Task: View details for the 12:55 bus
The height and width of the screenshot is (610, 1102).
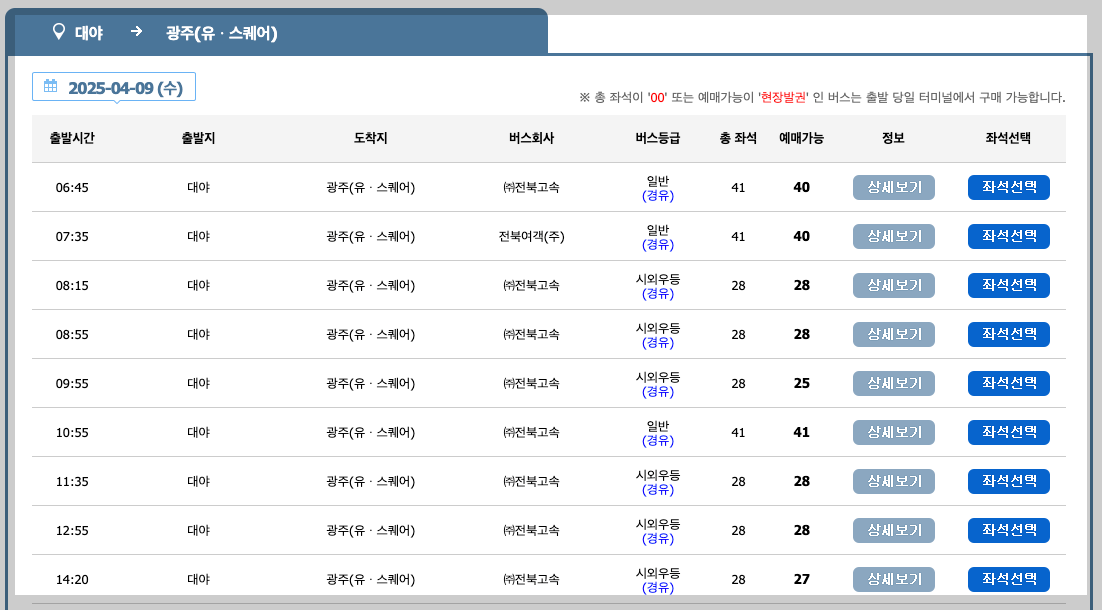Action: 893,530
